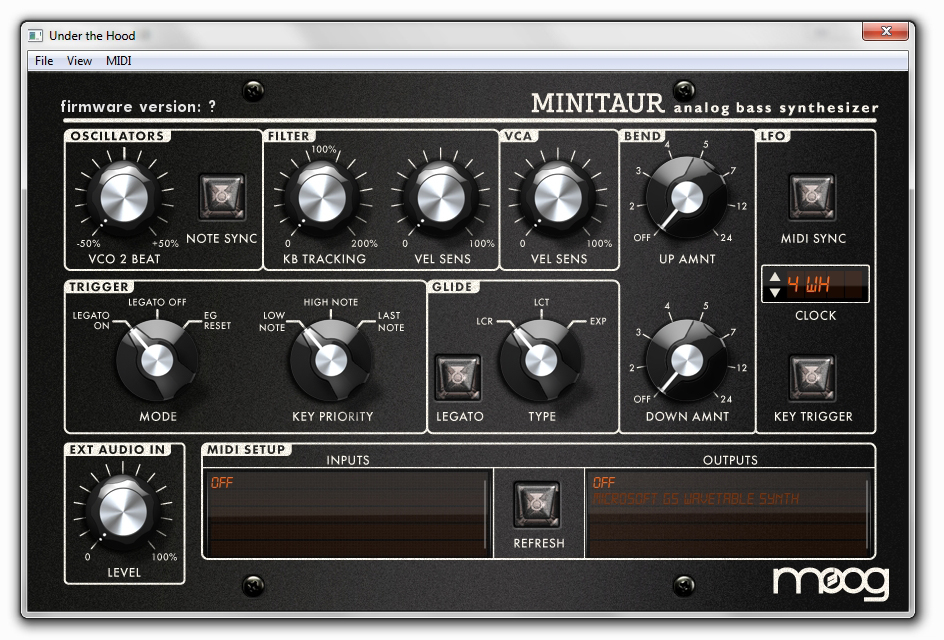Click the filter KB TRACKING knob
This screenshot has height=640, width=944.
[323, 196]
